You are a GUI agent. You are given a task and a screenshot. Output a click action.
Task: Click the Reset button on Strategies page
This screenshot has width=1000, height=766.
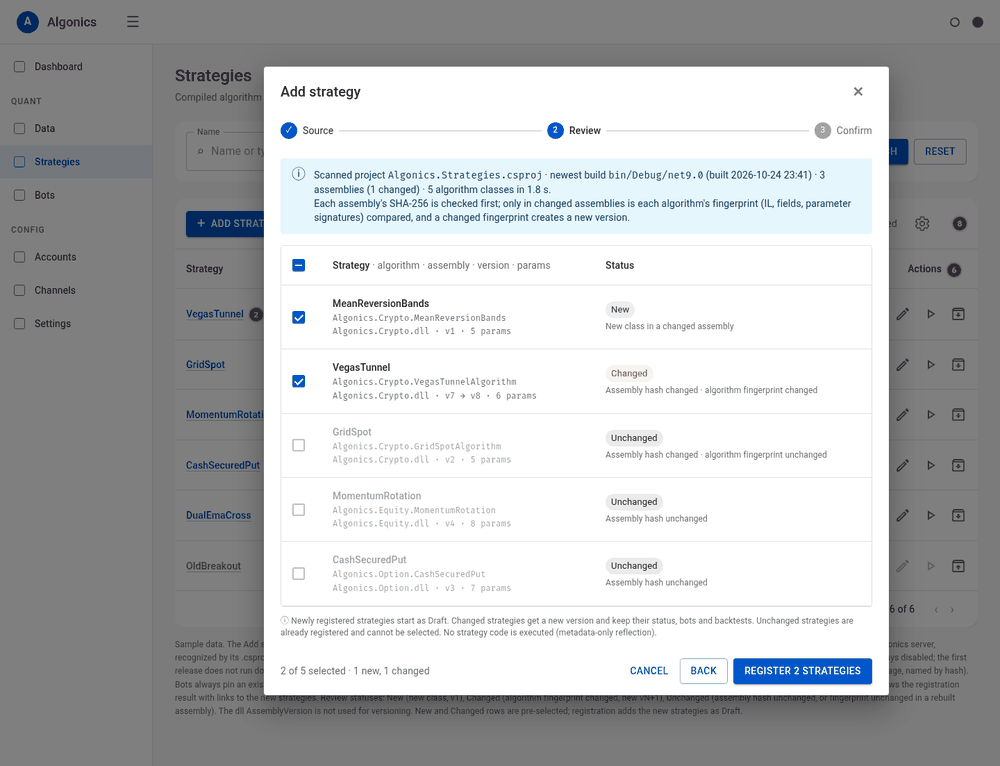click(939, 151)
